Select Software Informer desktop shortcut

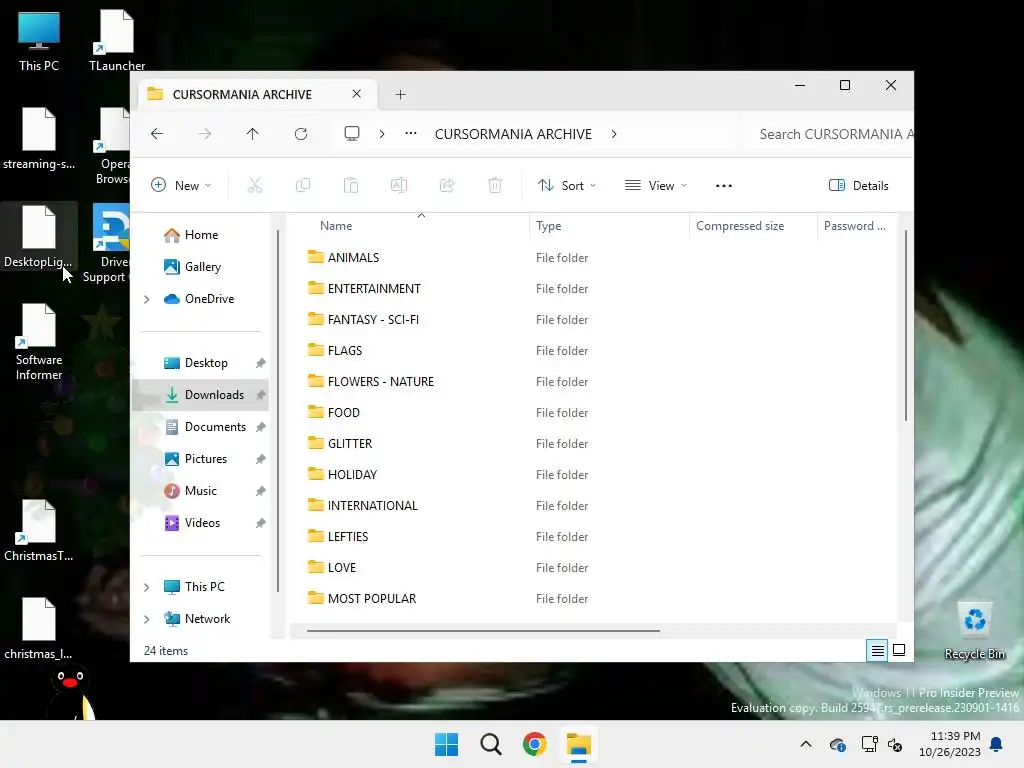pos(39,342)
